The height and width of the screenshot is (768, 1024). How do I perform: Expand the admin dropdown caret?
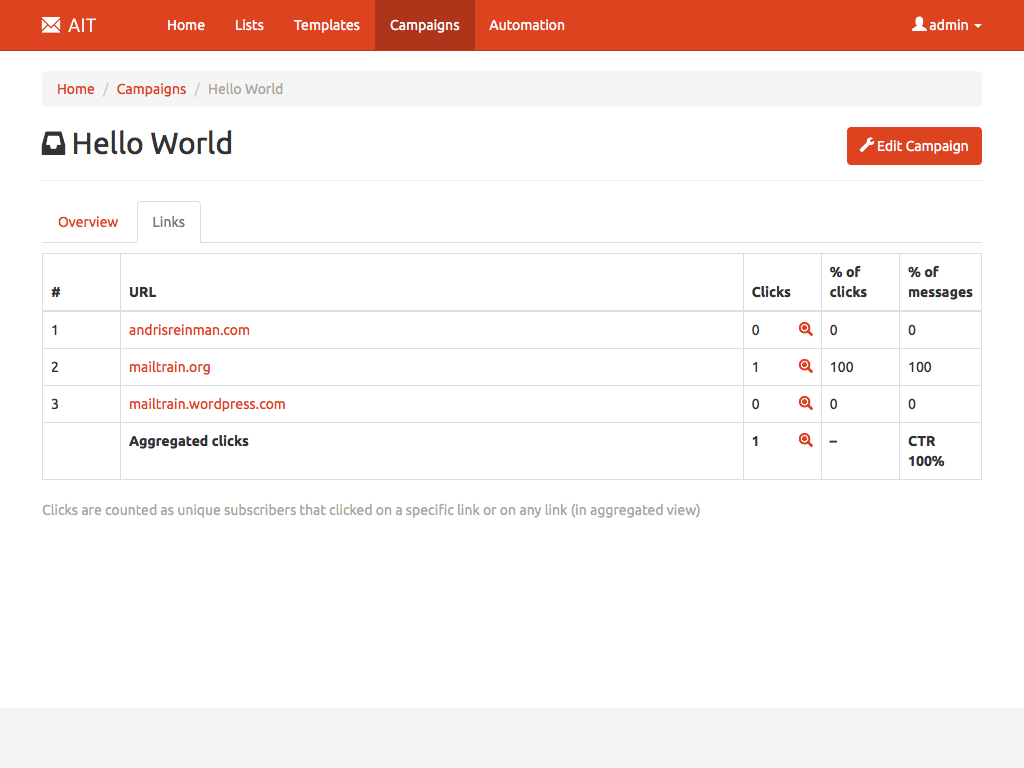(x=977, y=26)
